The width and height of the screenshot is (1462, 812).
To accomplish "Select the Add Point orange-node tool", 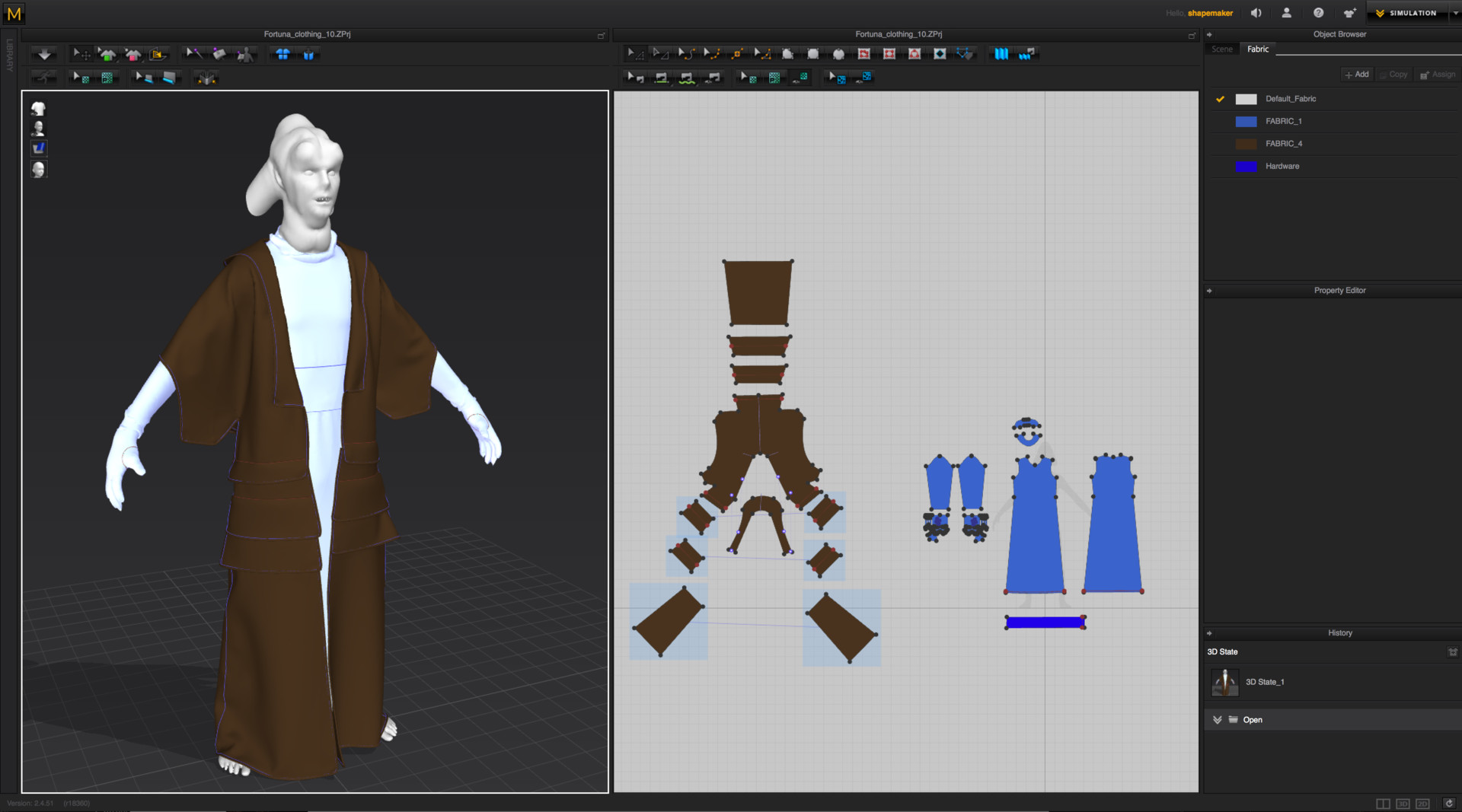I will 736,53.
